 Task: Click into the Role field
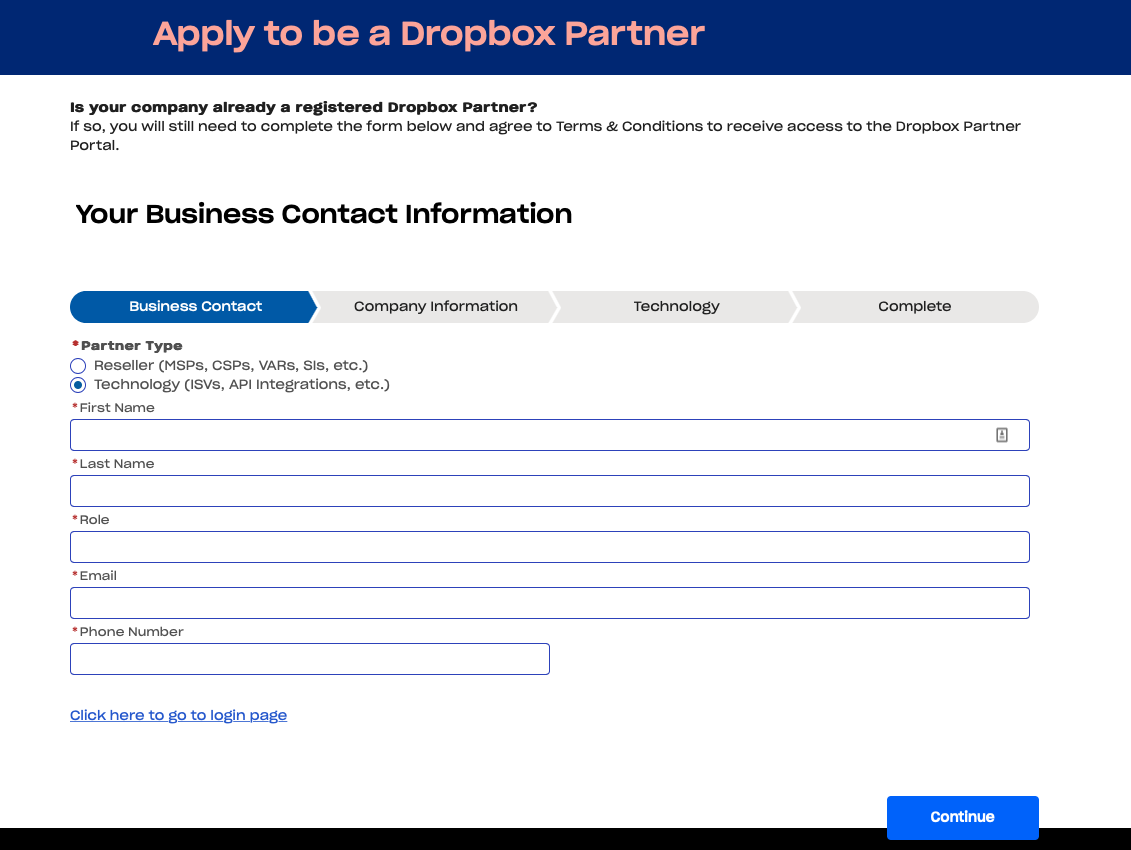click(550, 547)
